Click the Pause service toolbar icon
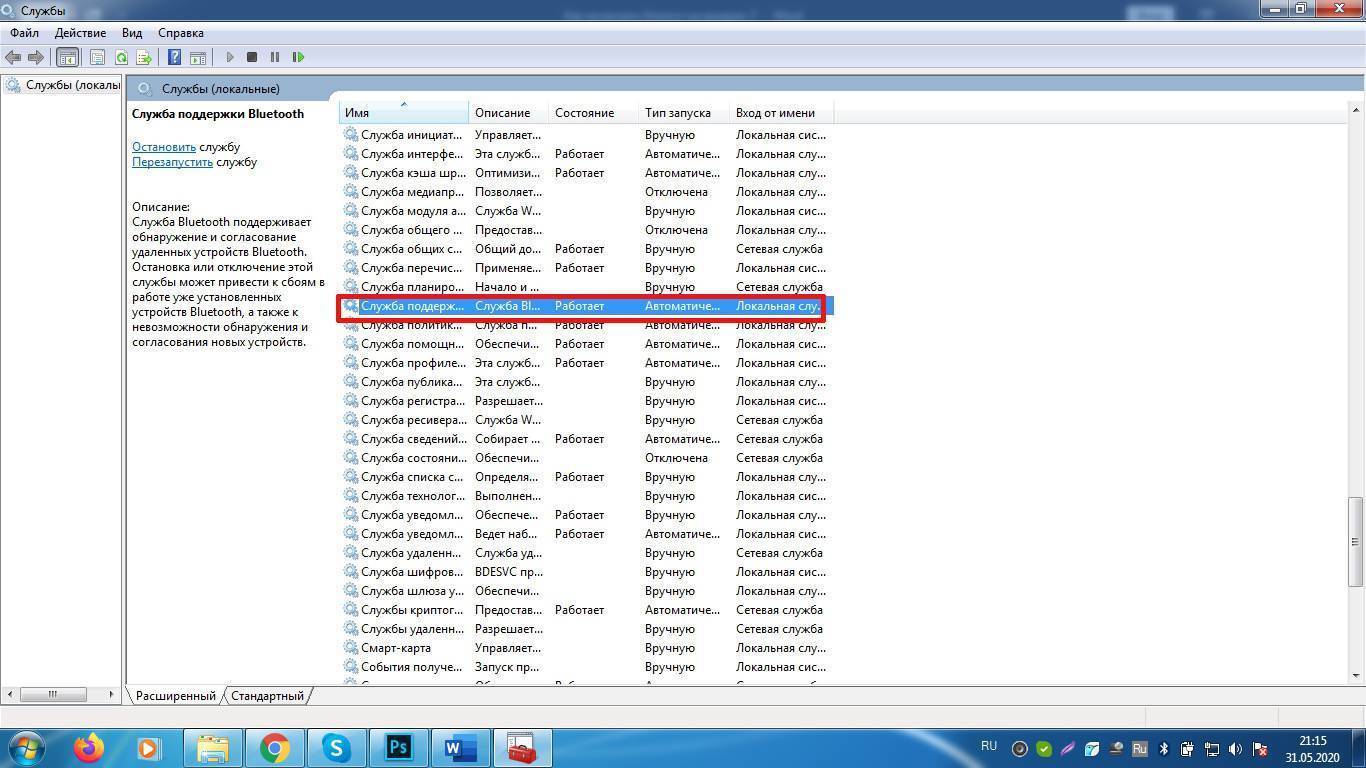 [x=275, y=57]
